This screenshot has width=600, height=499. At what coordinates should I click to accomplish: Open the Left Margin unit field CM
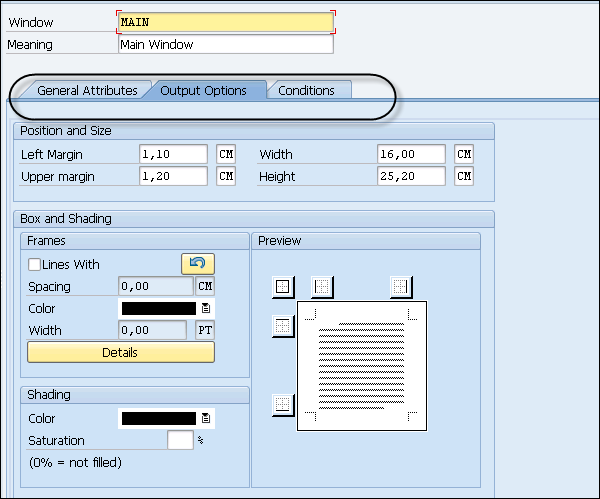(x=226, y=154)
